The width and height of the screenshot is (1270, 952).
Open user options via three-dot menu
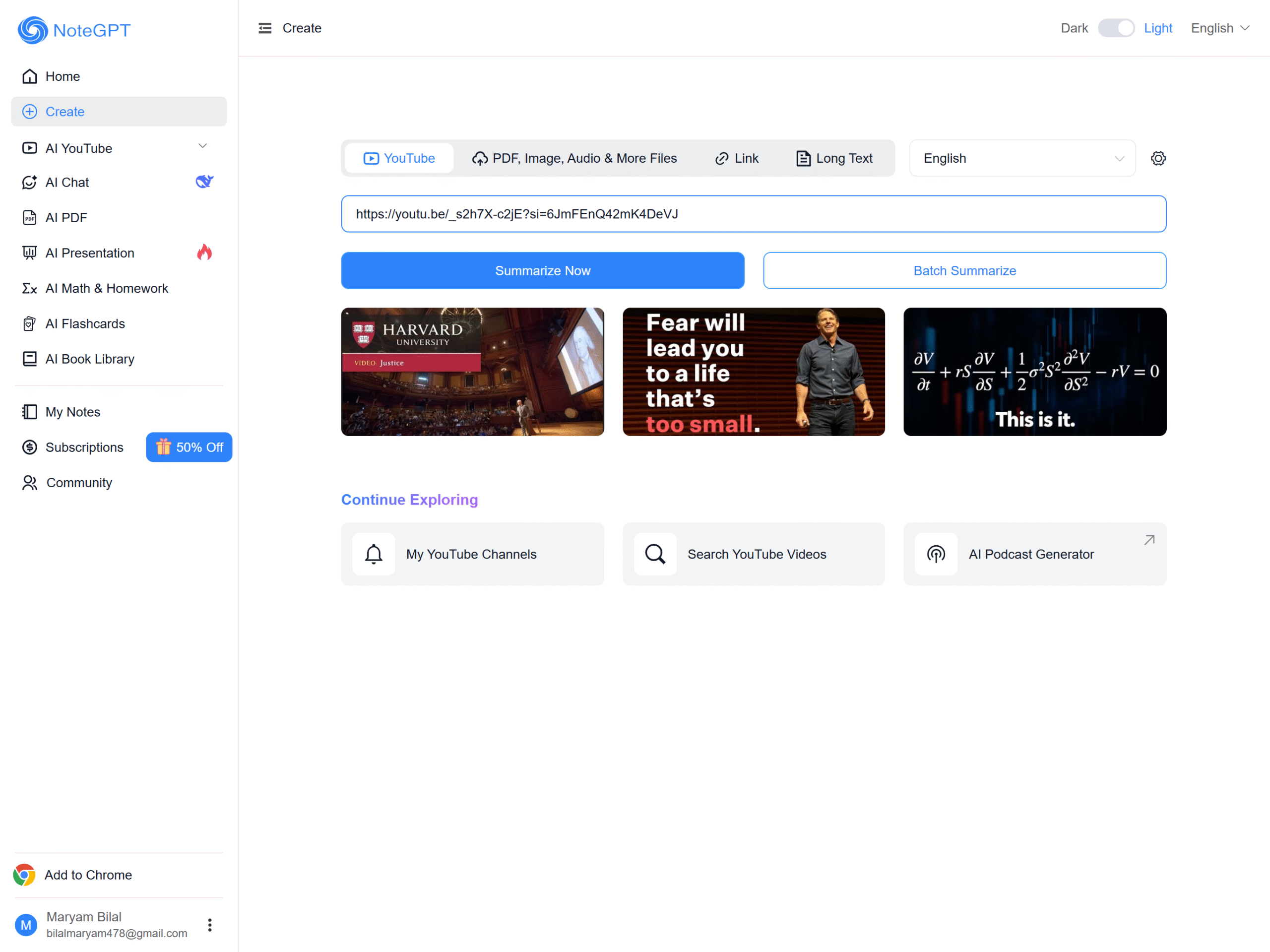click(209, 924)
